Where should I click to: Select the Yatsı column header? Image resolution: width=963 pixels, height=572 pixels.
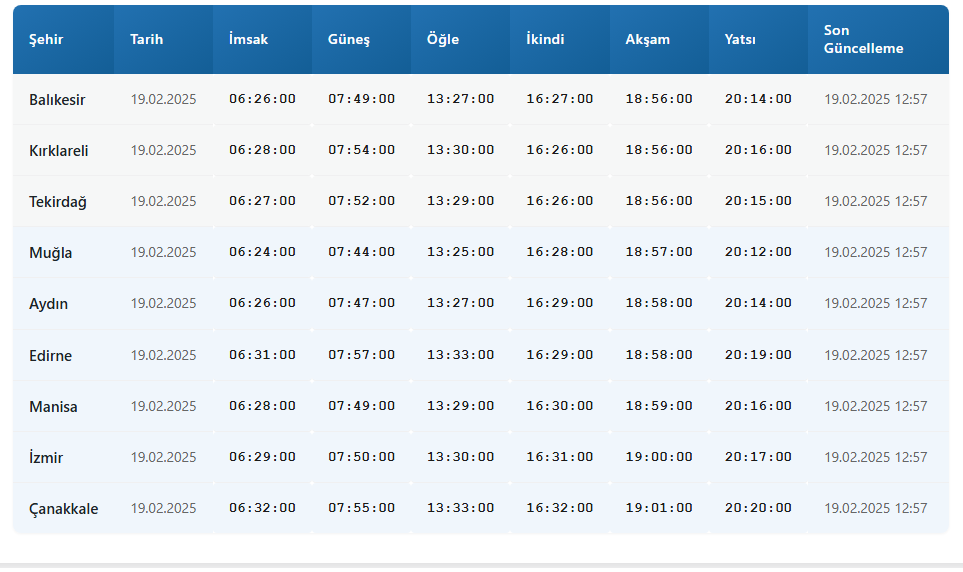click(740, 39)
